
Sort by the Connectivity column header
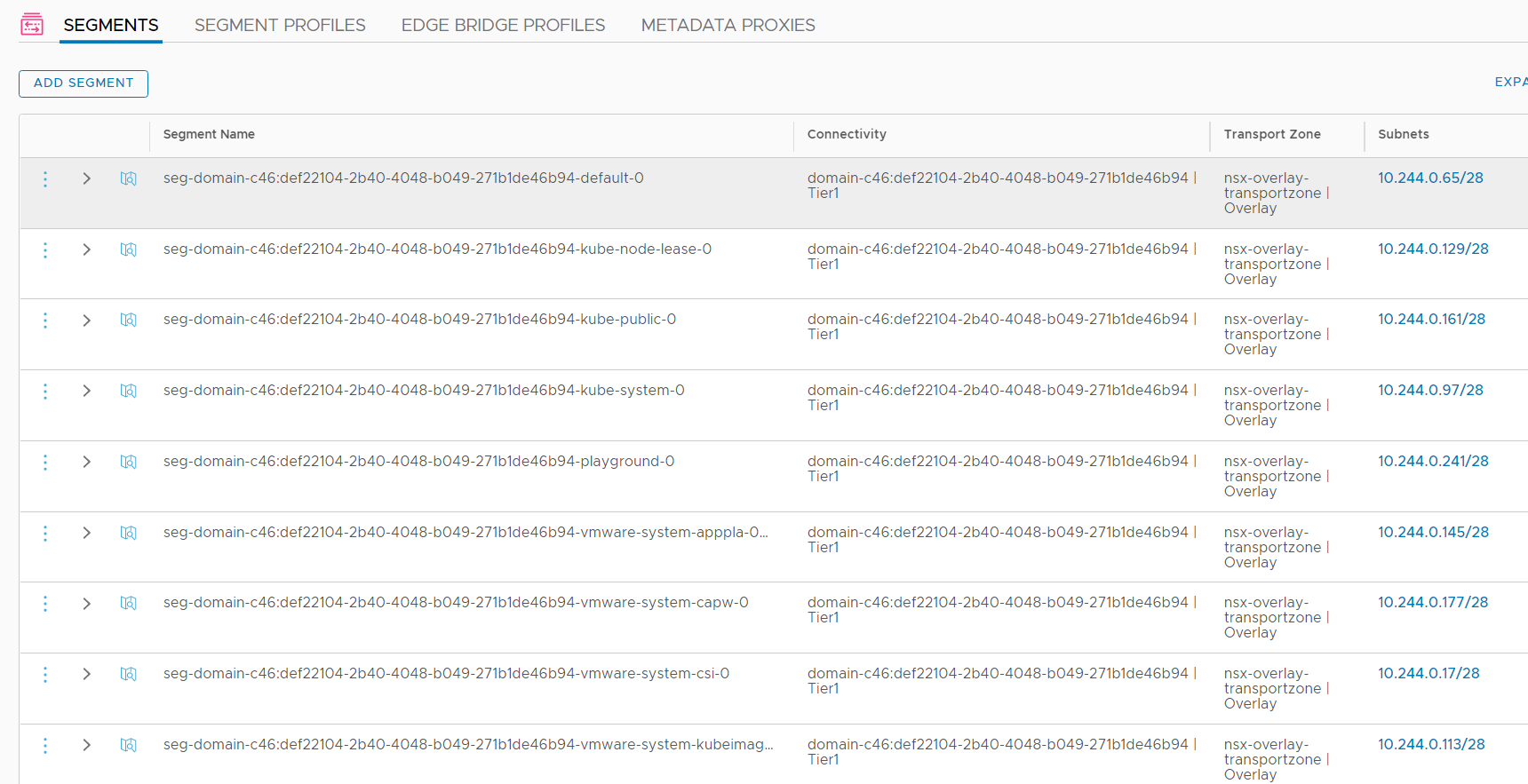847,134
